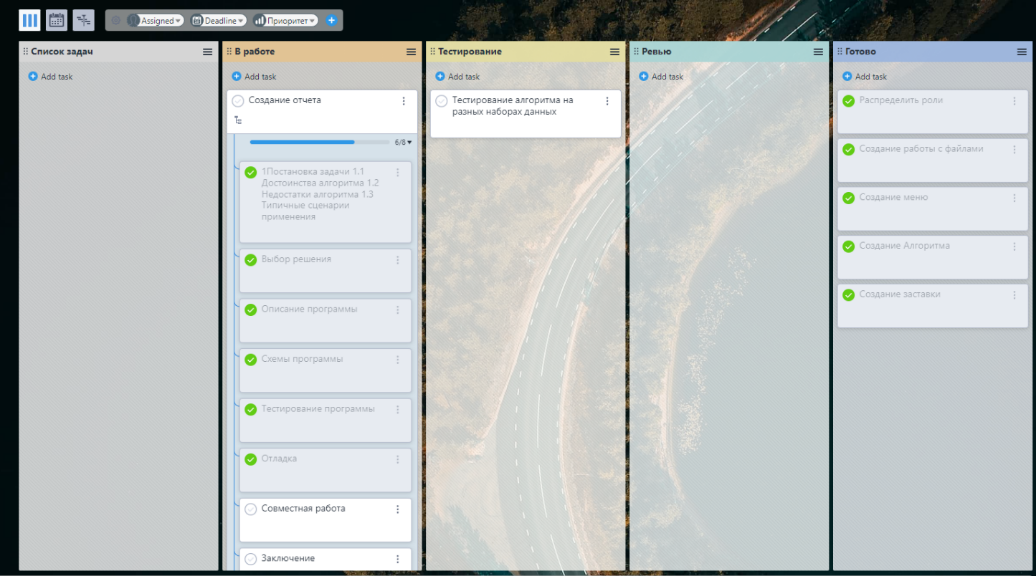Open options for Создание работы с файлами card
Viewport: 1036px width, 576px height.
click(1014, 150)
